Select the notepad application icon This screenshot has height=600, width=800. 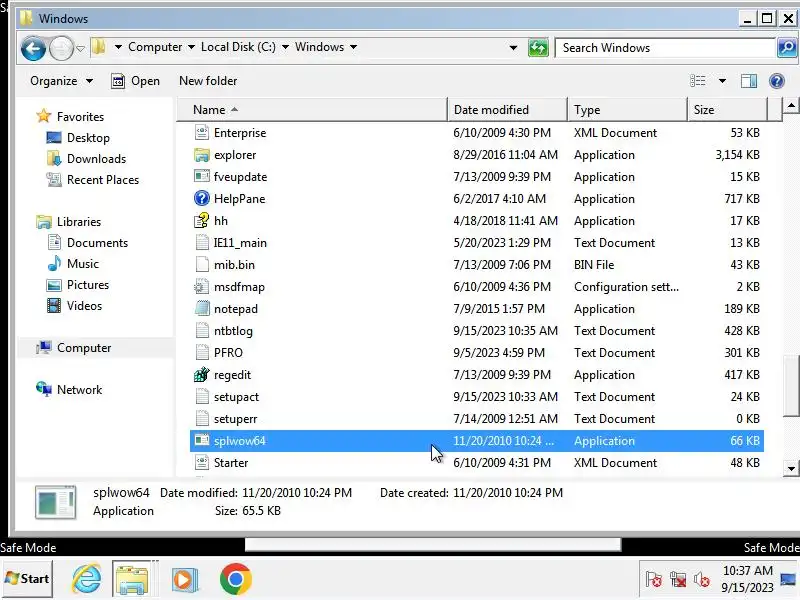pos(202,308)
